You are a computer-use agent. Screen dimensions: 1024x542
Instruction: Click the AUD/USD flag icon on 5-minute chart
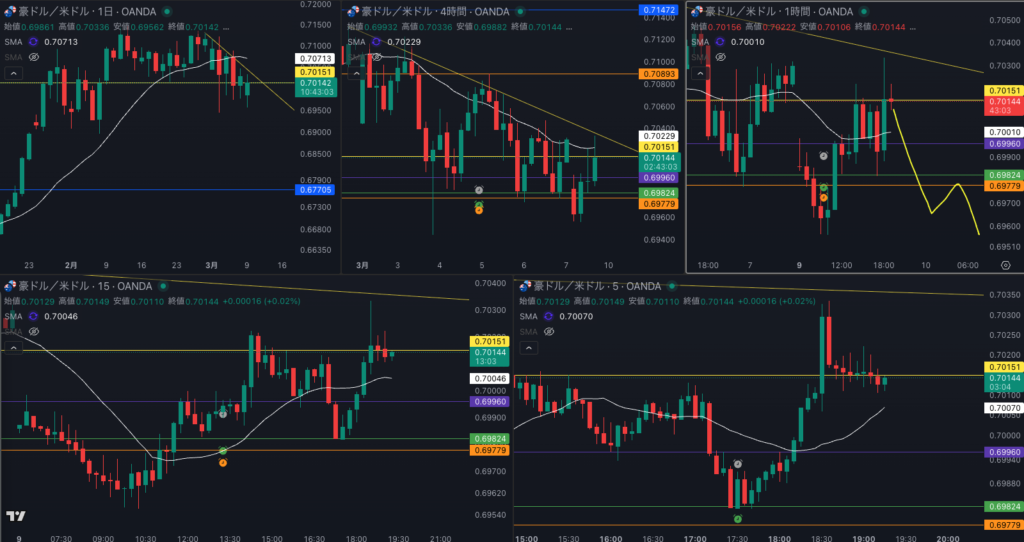[524, 286]
